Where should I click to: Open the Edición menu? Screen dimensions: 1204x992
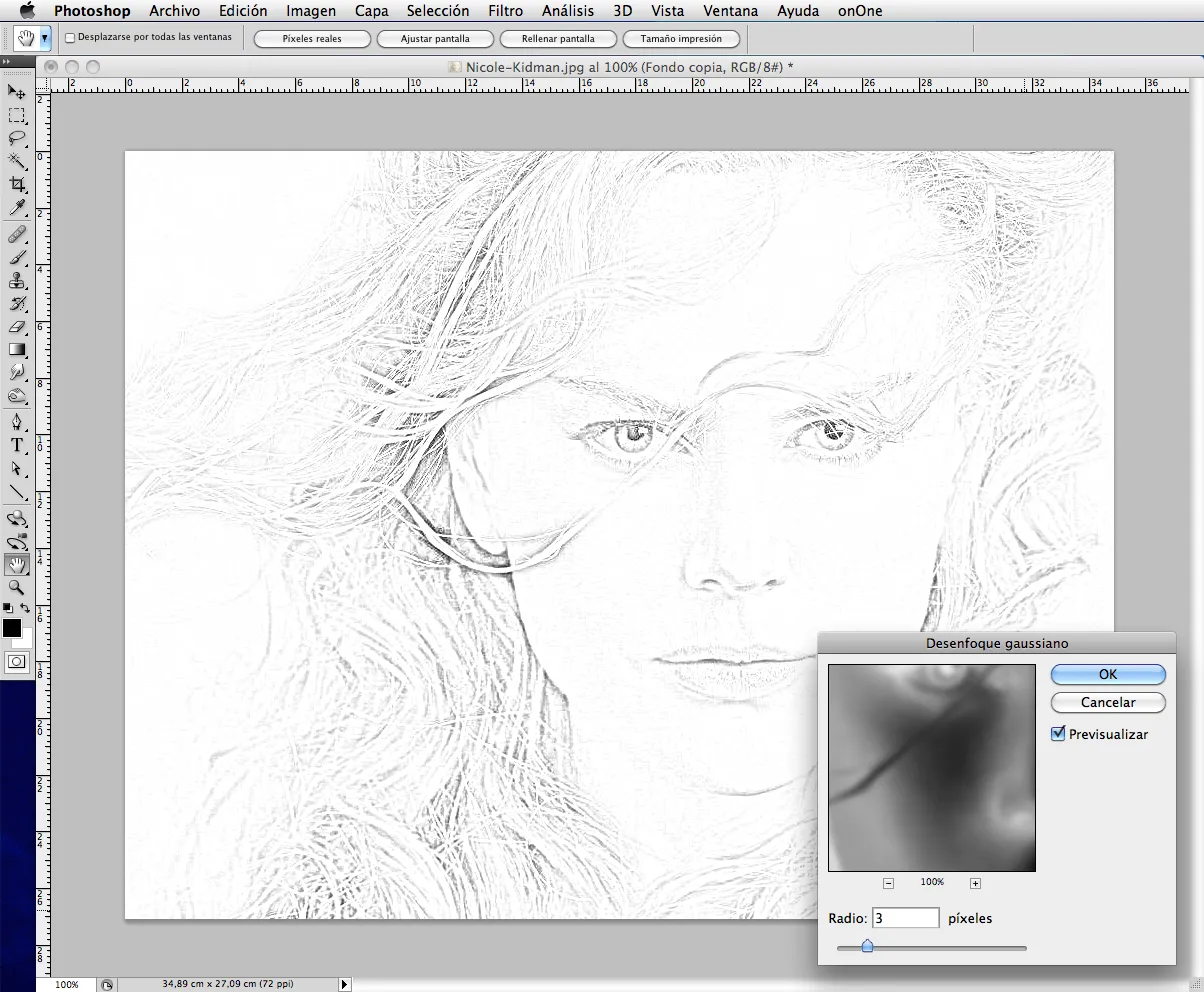coord(243,11)
